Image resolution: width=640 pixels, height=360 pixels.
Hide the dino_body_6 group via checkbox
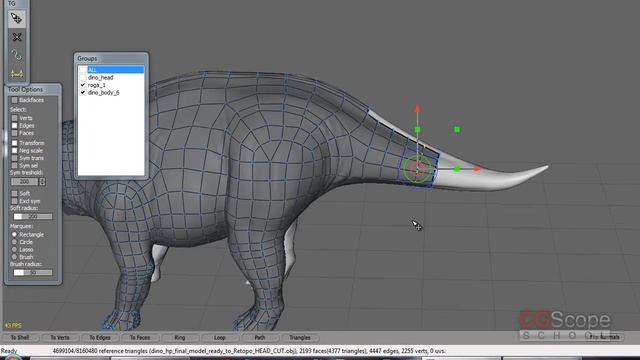pos(83,93)
